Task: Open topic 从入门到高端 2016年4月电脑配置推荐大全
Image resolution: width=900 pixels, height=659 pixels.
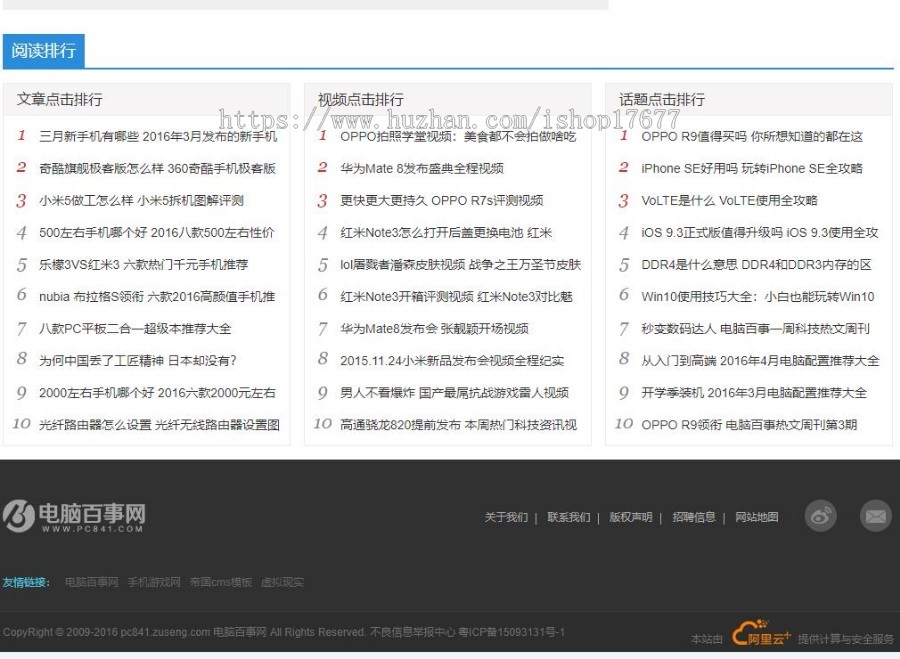Action: [761, 360]
